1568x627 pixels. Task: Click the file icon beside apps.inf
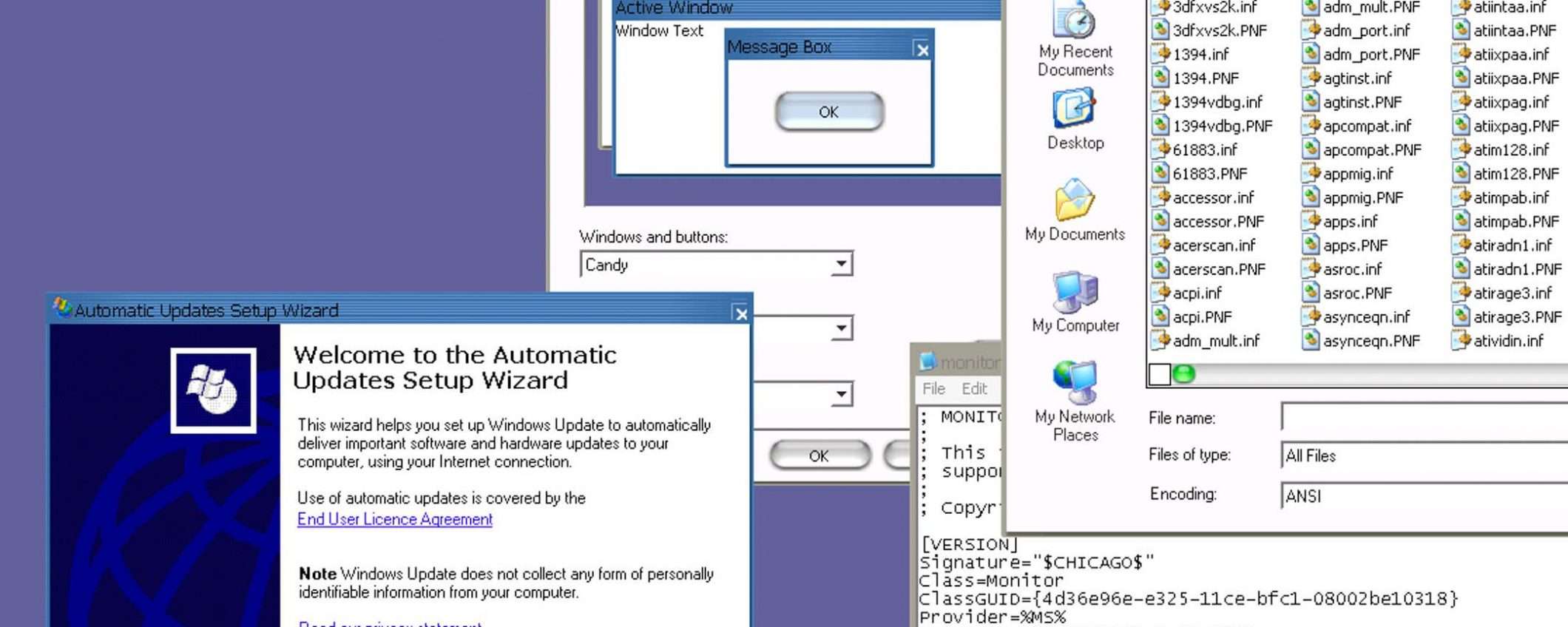pyautogui.click(x=1311, y=221)
